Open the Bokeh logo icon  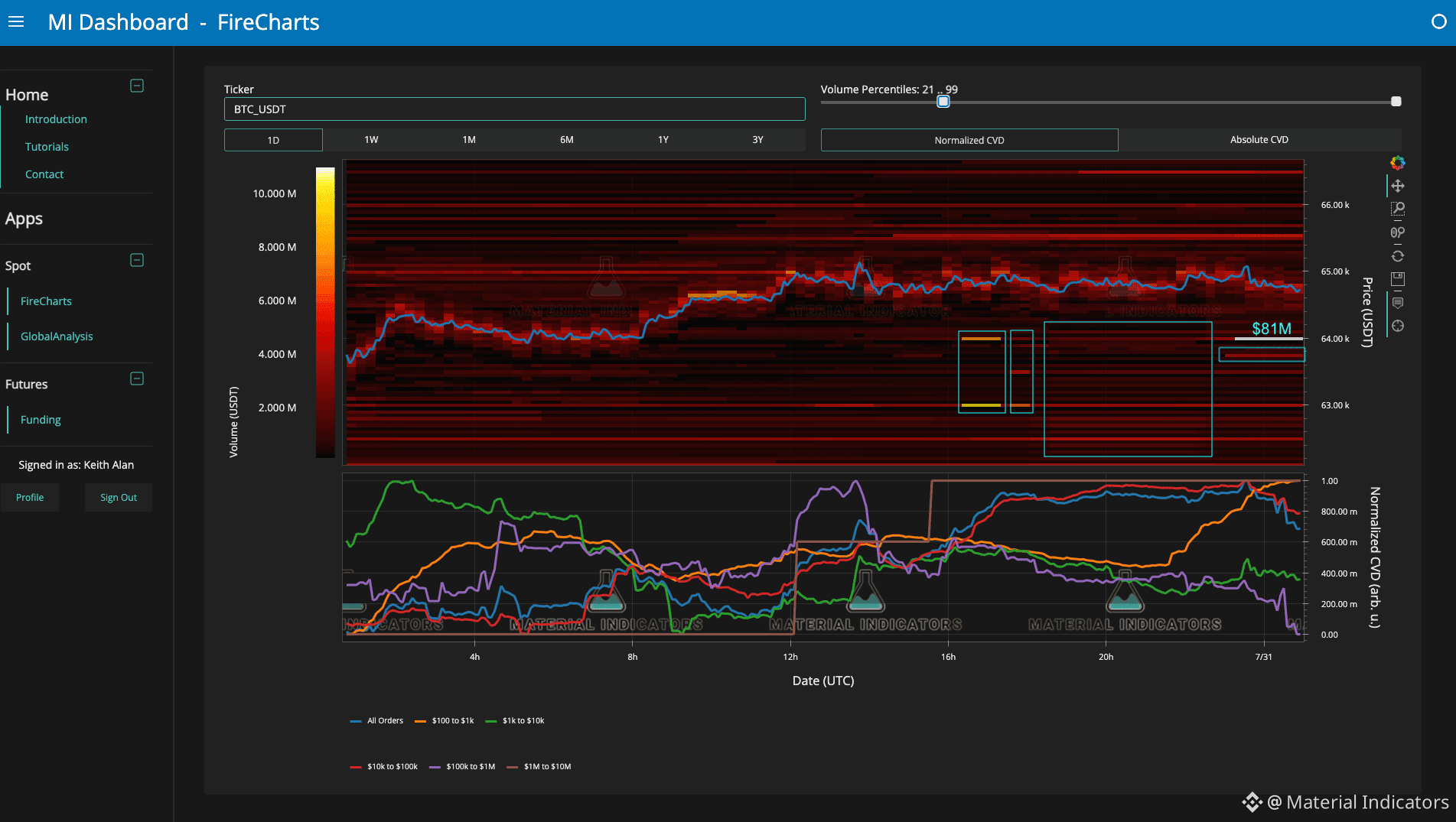(1397, 162)
